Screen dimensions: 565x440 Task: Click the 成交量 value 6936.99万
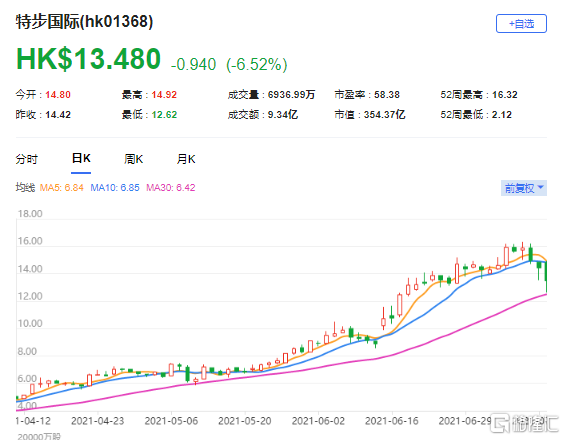(291, 95)
